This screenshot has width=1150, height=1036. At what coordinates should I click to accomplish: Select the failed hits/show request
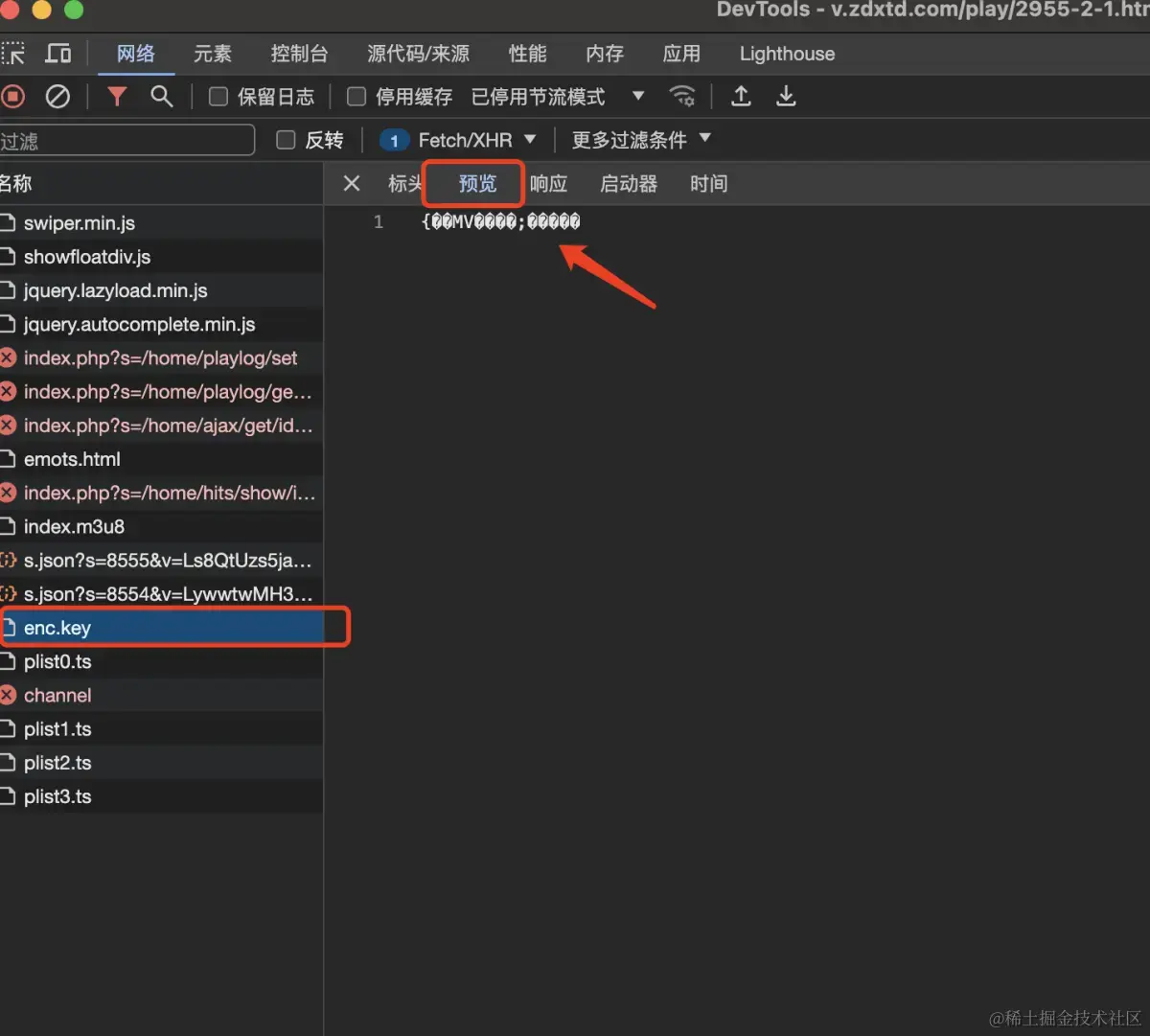point(161,493)
